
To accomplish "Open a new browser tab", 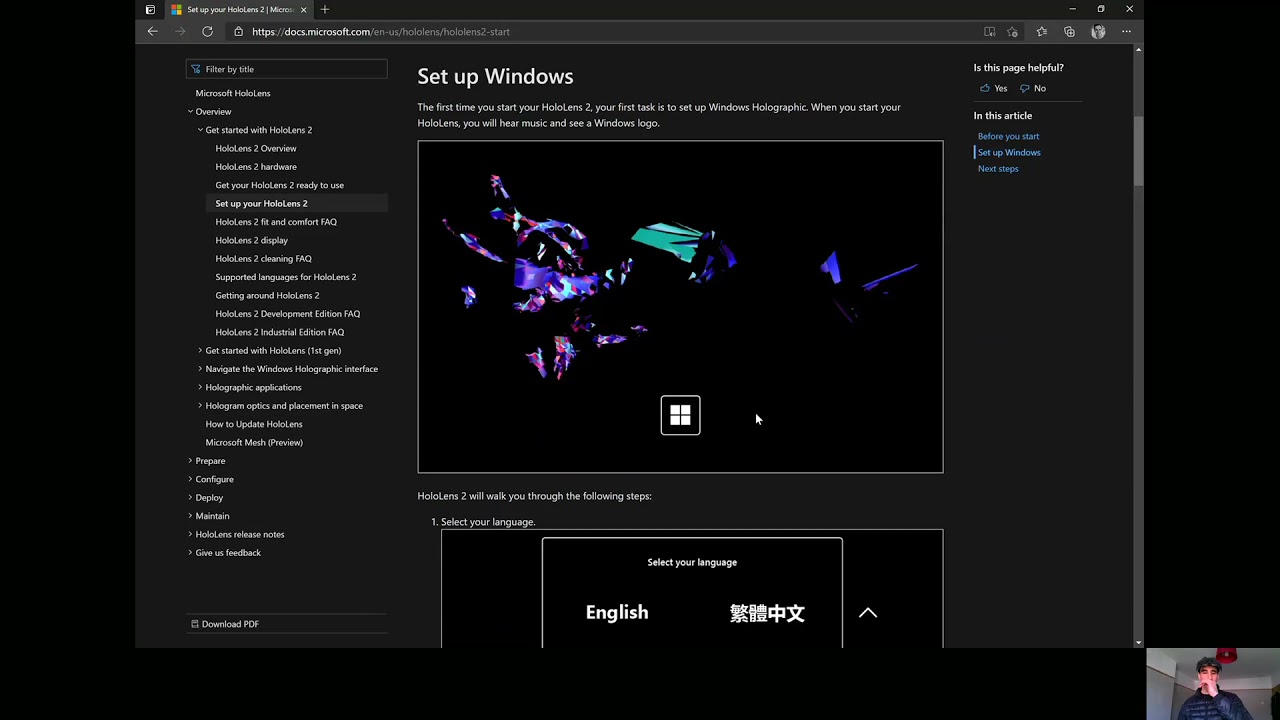I will point(325,9).
